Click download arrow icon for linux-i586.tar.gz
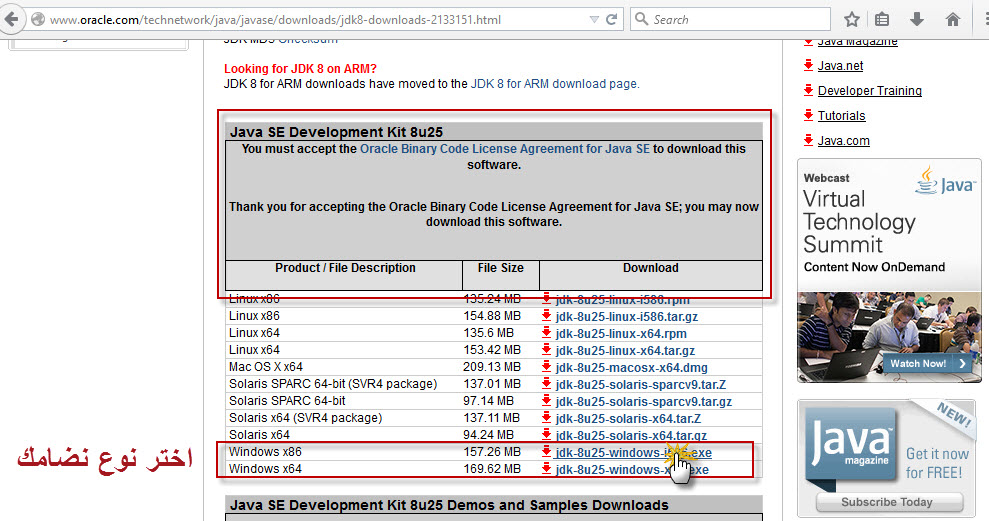Image resolution: width=989 pixels, height=521 pixels. pos(546,316)
